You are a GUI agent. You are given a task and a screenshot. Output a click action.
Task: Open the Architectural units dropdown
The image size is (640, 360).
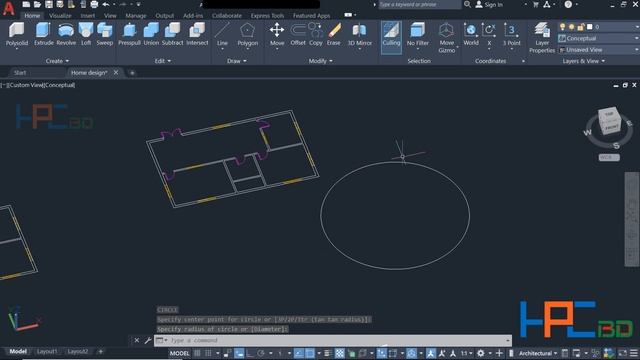pos(538,353)
